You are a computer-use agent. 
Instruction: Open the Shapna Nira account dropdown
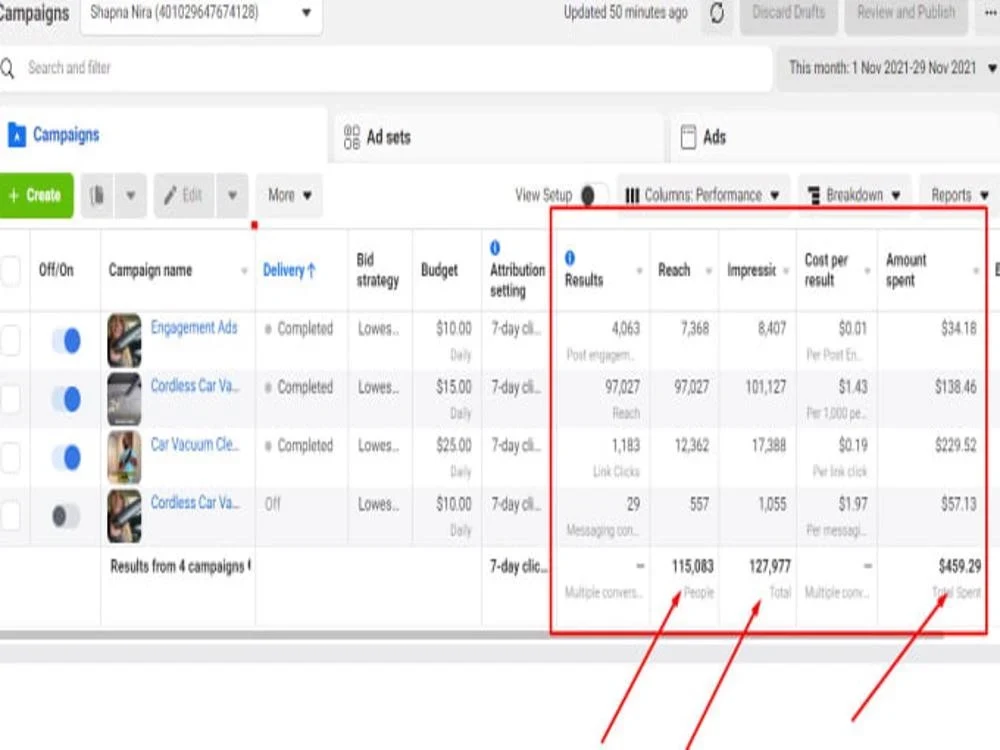click(x=201, y=13)
